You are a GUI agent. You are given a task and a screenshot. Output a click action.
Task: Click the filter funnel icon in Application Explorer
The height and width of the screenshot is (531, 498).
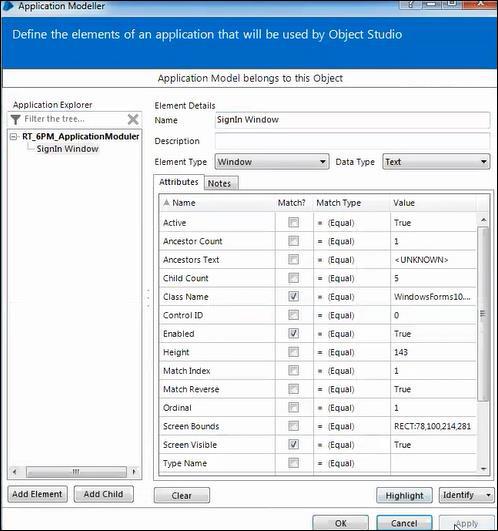tap(16, 120)
